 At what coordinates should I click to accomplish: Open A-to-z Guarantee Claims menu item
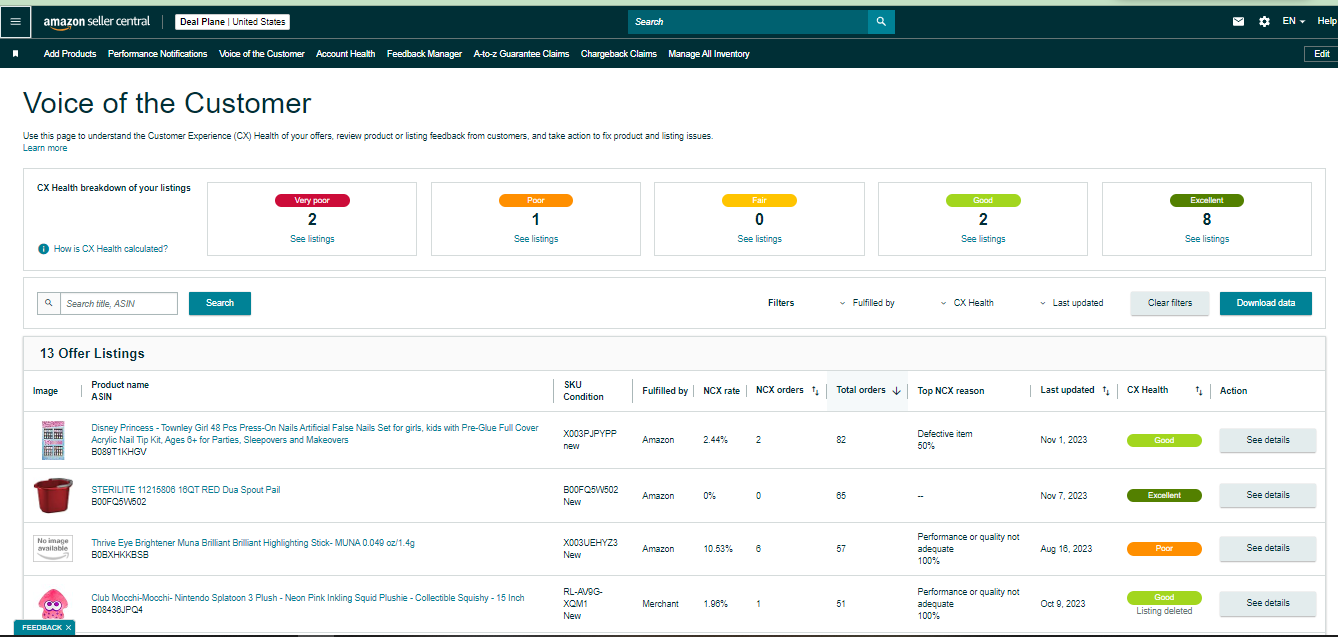coord(521,54)
